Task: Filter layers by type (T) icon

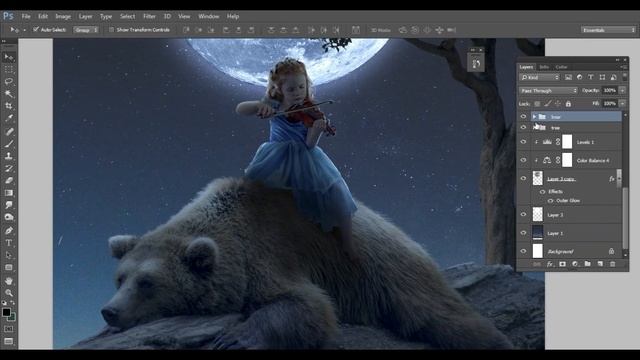Action: pyautogui.click(x=591, y=77)
